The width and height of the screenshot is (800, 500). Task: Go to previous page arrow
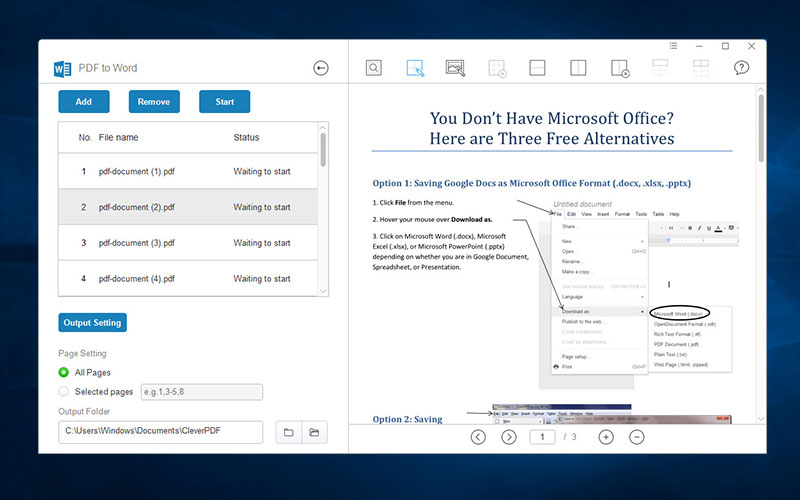478,437
